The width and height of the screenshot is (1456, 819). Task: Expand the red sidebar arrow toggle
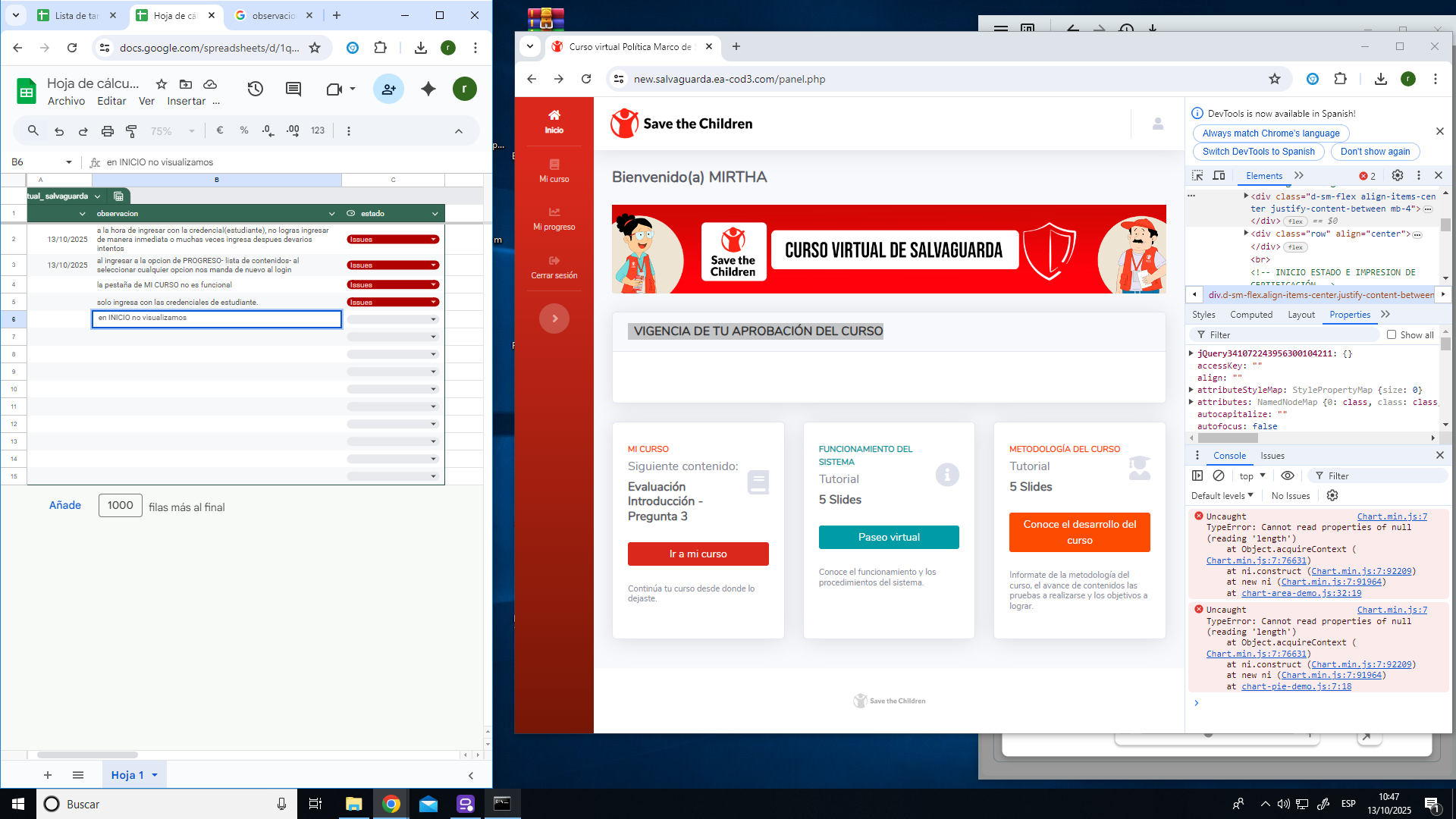(x=554, y=318)
